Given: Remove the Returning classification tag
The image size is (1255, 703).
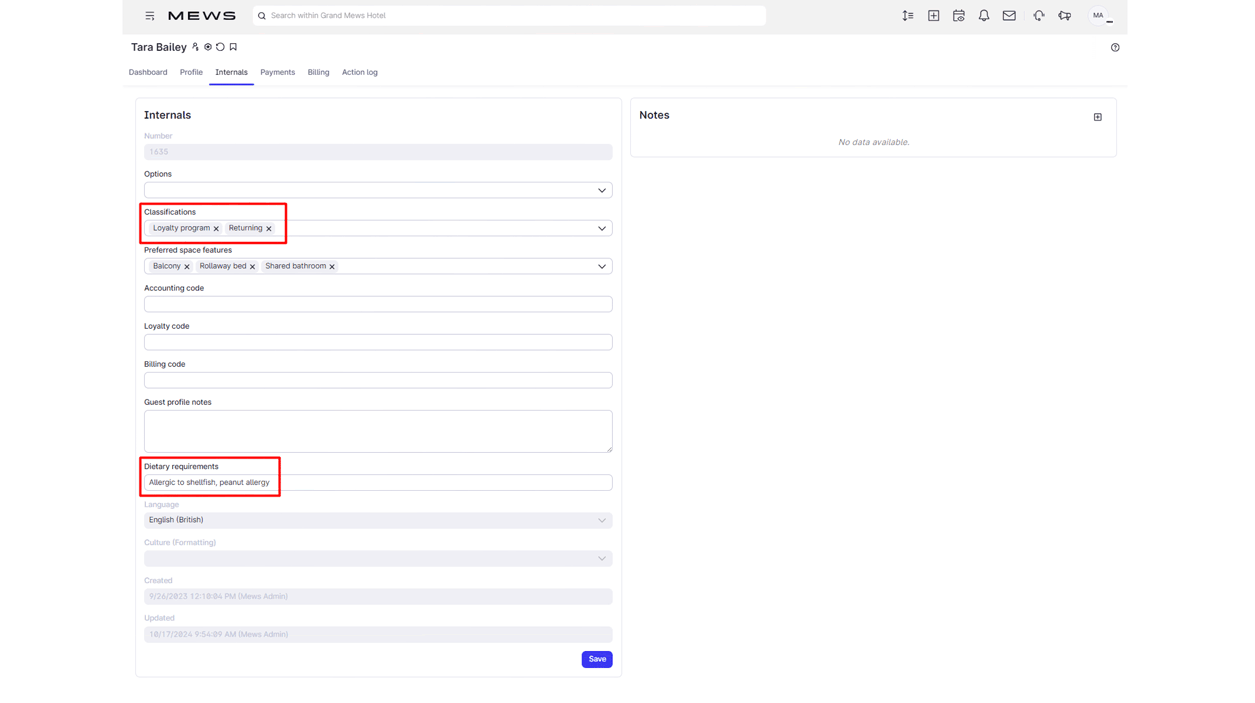Looking at the screenshot, I should coord(269,229).
